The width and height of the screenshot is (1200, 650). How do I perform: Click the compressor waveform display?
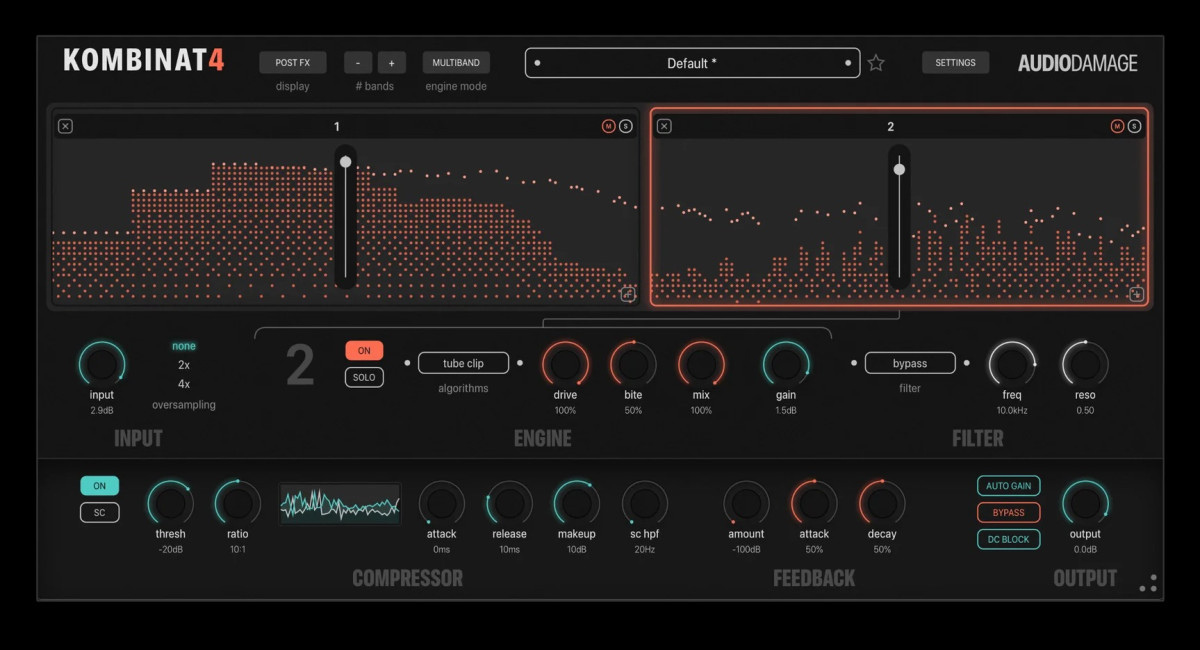click(340, 504)
